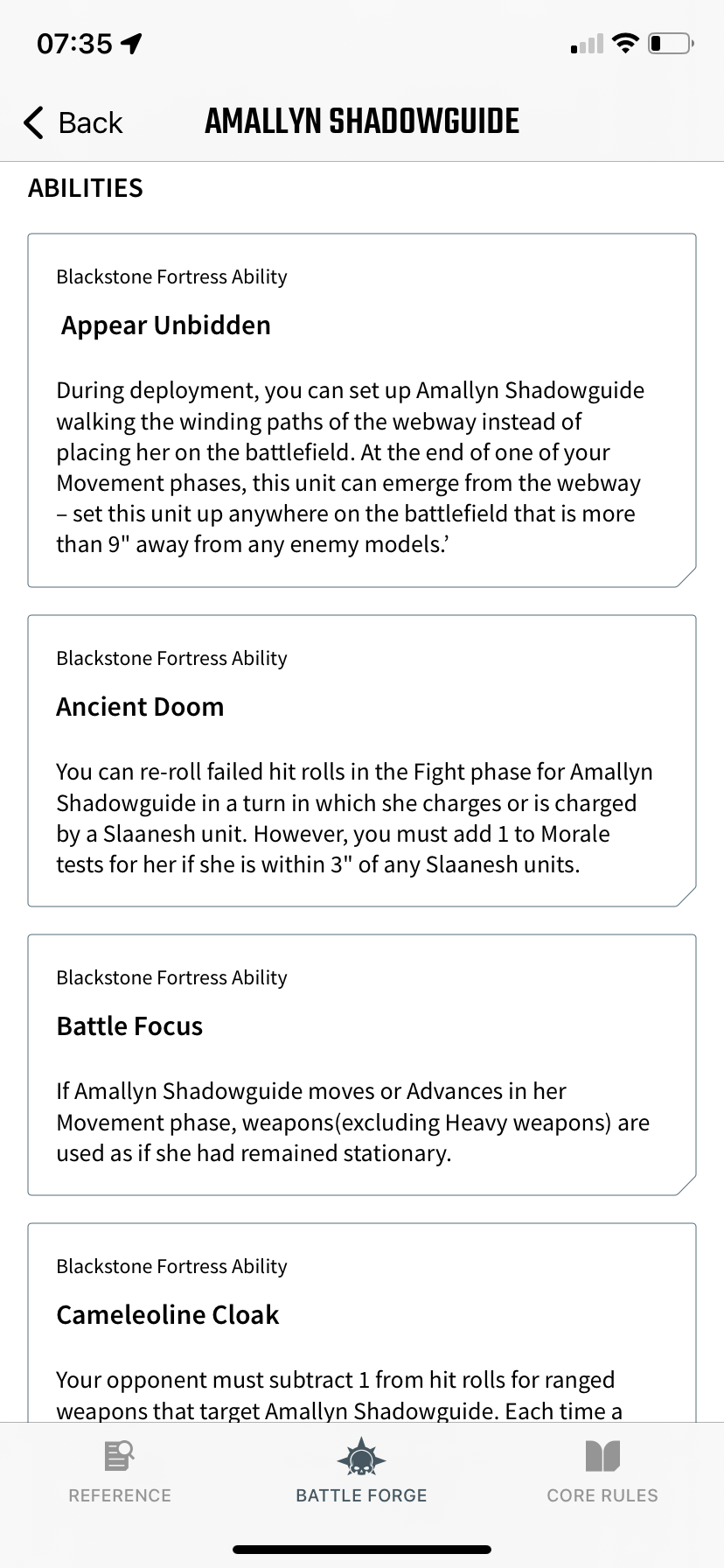Switch to the Core Rules tab

(x=602, y=1470)
